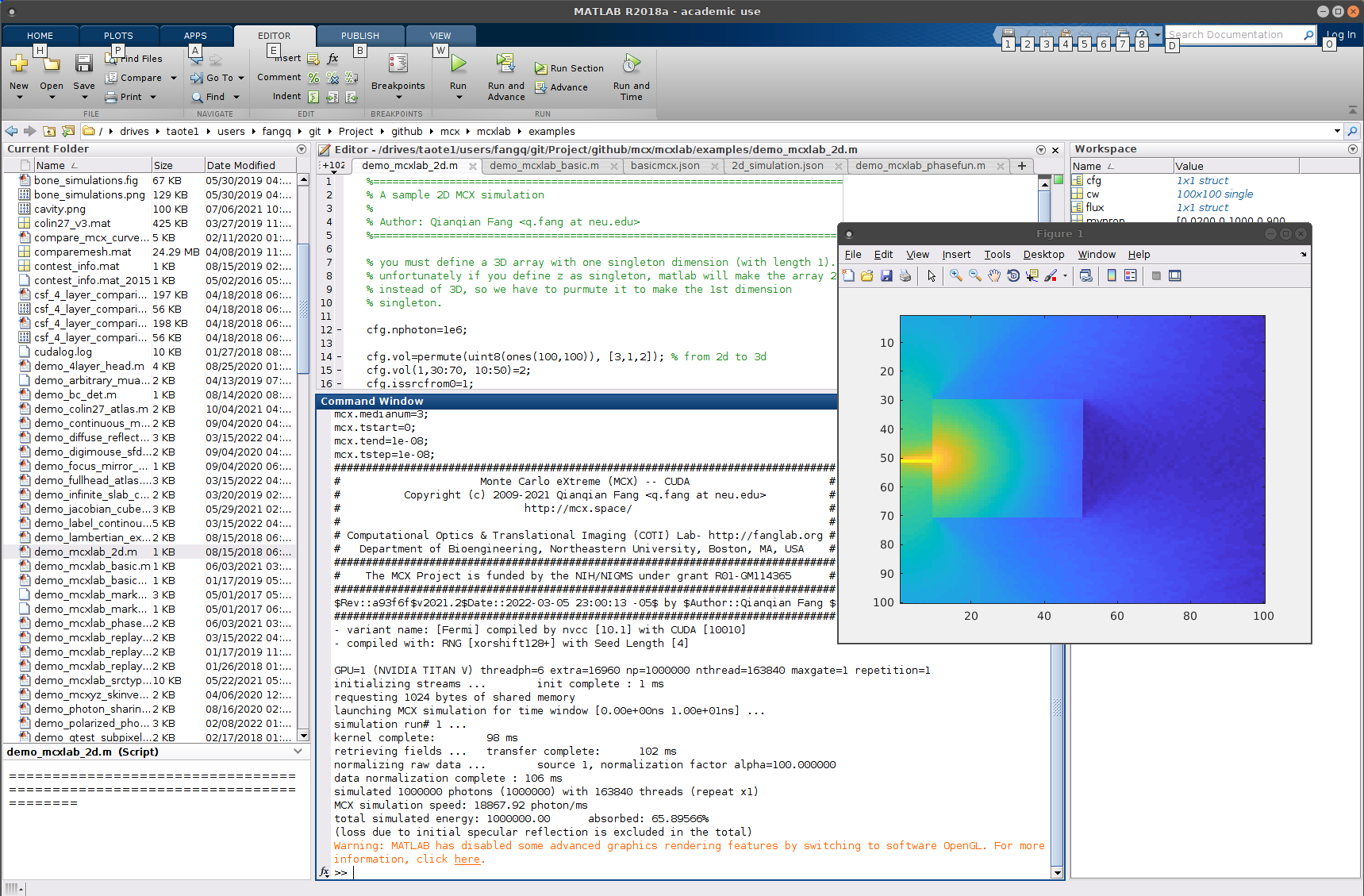Open the Go To dropdown
Image resolution: width=1364 pixels, height=896 pixels.
click(217, 77)
